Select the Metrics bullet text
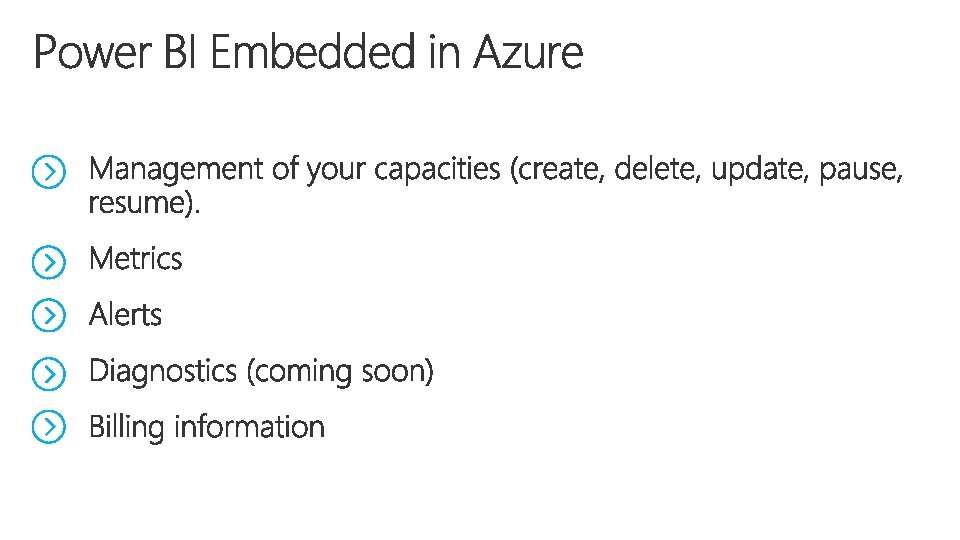 click(135, 258)
